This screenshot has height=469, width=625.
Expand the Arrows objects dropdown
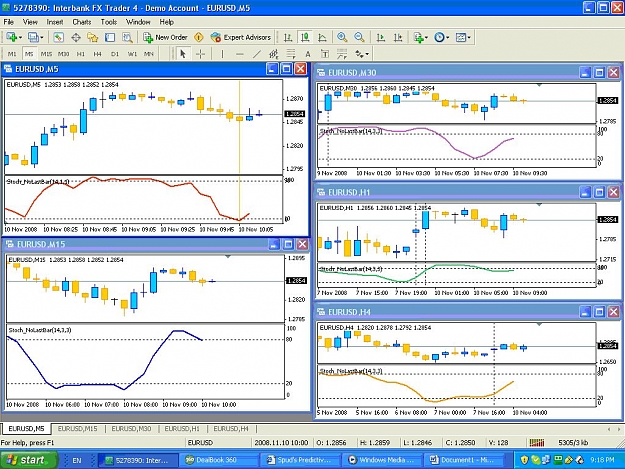click(366, 53)
